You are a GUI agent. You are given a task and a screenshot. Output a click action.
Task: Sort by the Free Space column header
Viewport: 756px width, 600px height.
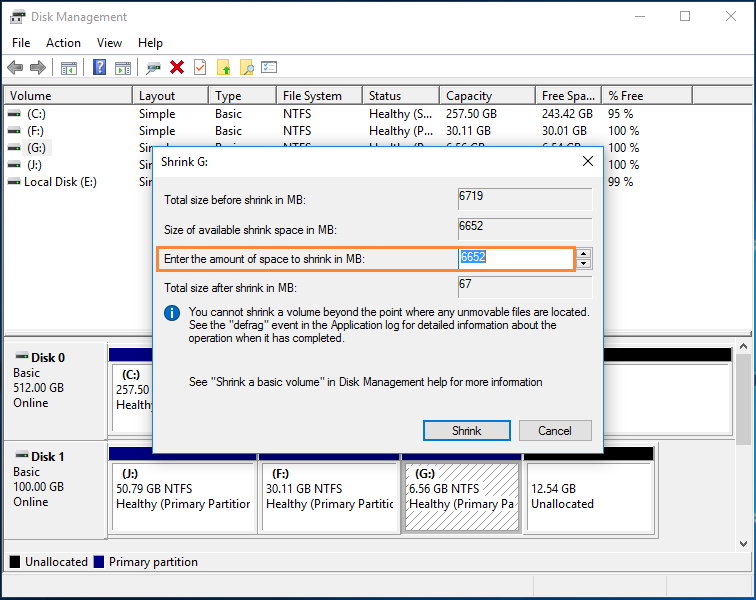click(x=568, y=95)
